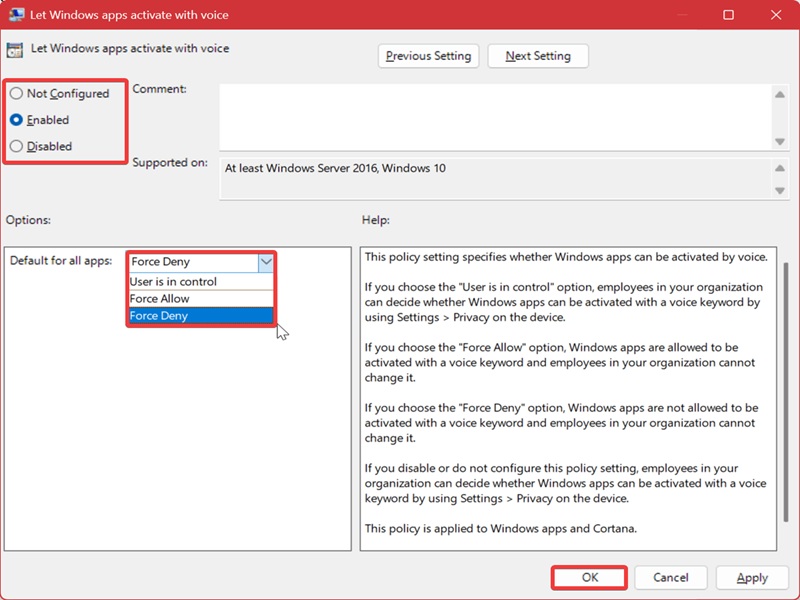Click Comment box scroll down arrow

(780, 141)
